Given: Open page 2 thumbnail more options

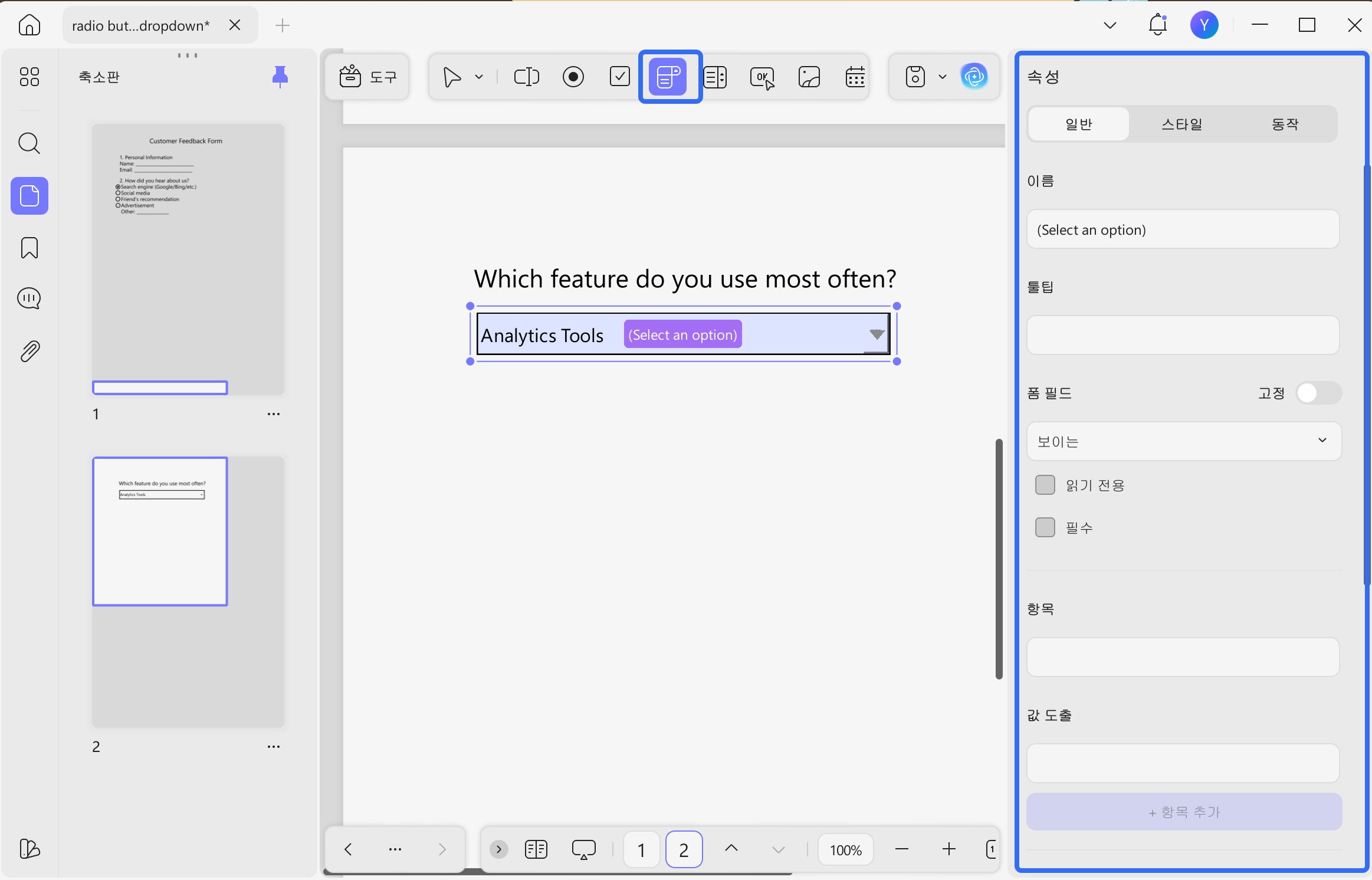Looking at the screenshot, I should (x=274, y=747).
